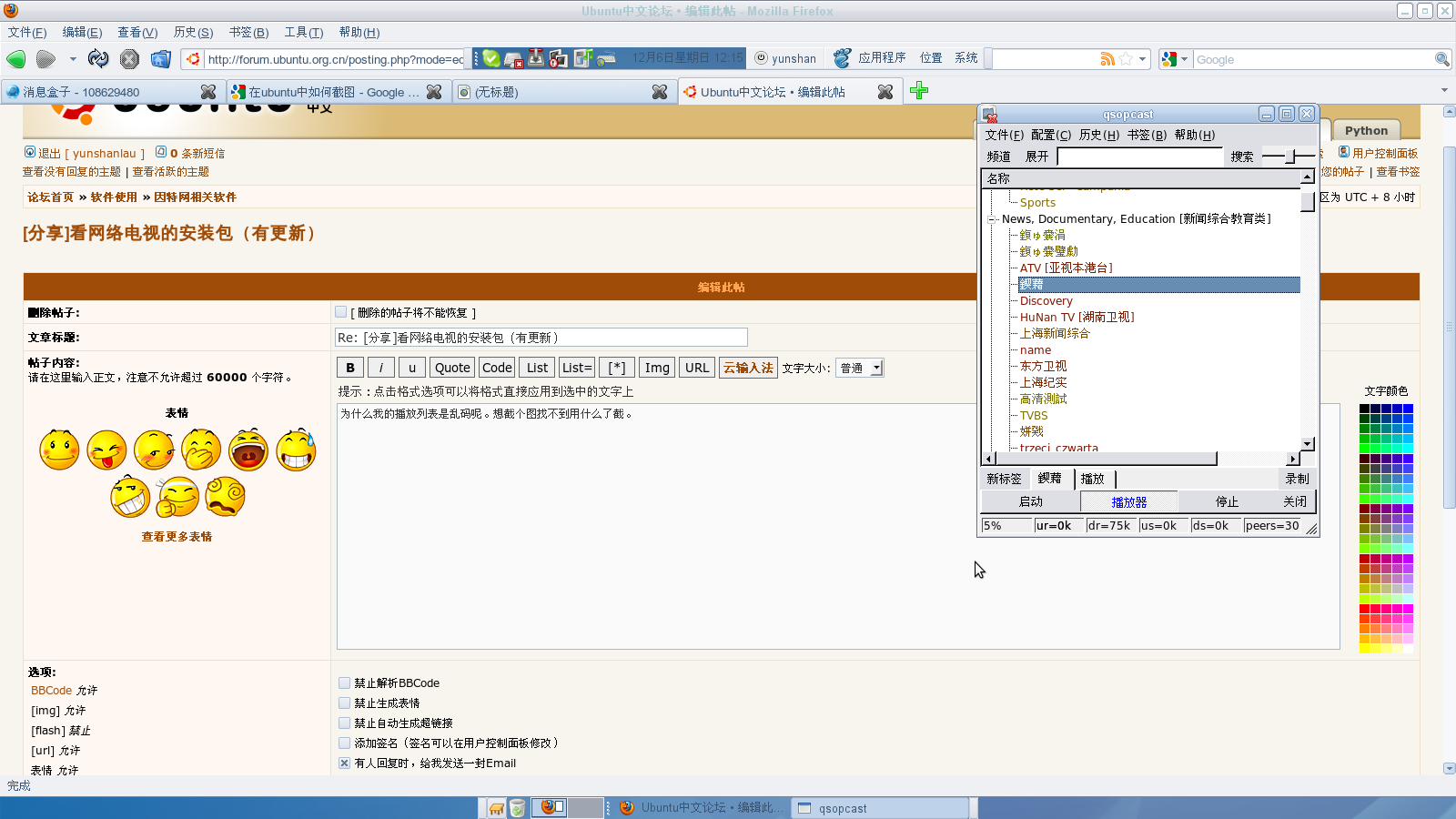Select the Discovery channel in qsopcast
The height and width of the screenshot is (819, 1456).
click(1046, 301)
